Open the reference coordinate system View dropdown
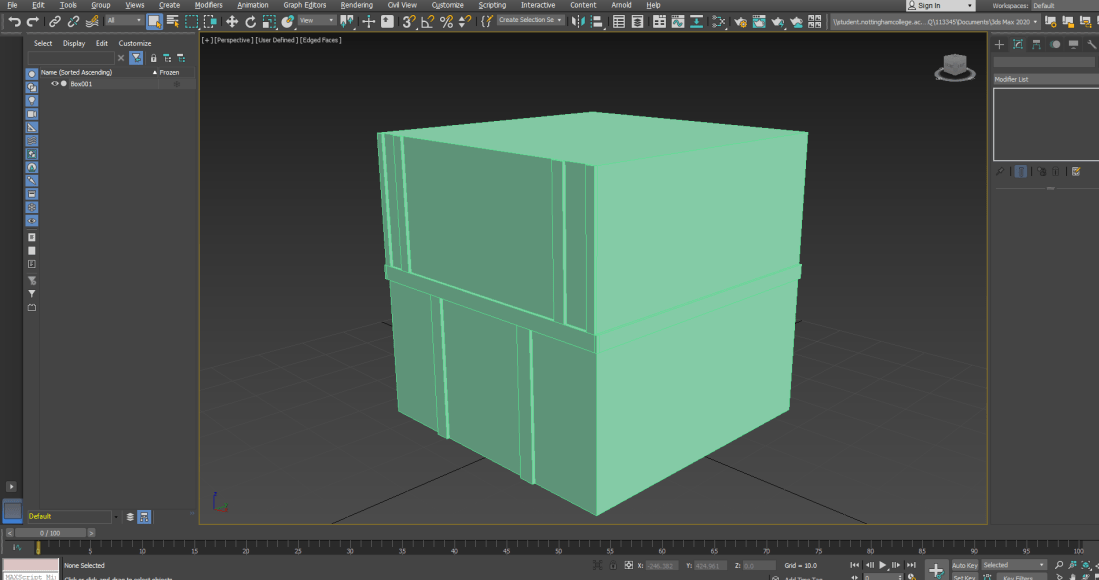 click(x=317, y=21)
